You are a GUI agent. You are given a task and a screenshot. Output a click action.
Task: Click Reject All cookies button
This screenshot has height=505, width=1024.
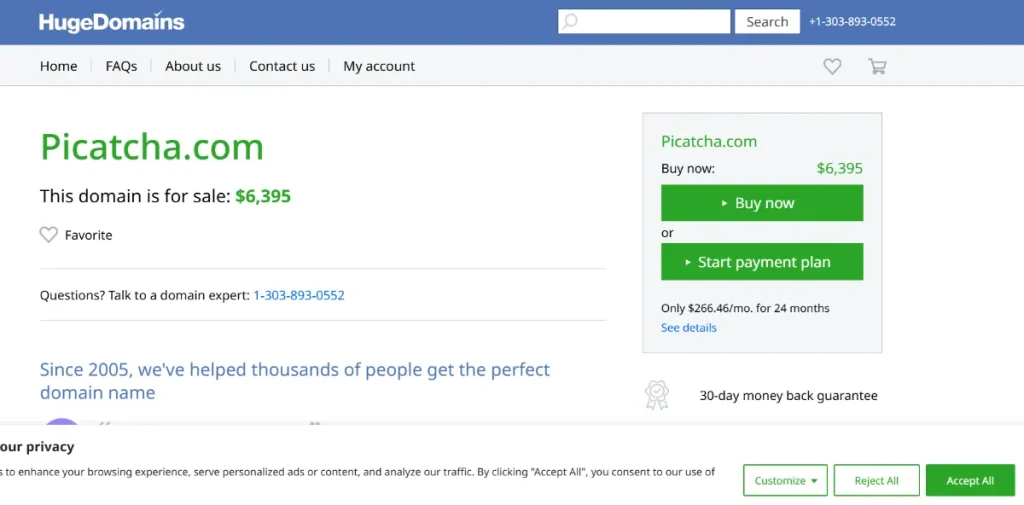point(876,481)
